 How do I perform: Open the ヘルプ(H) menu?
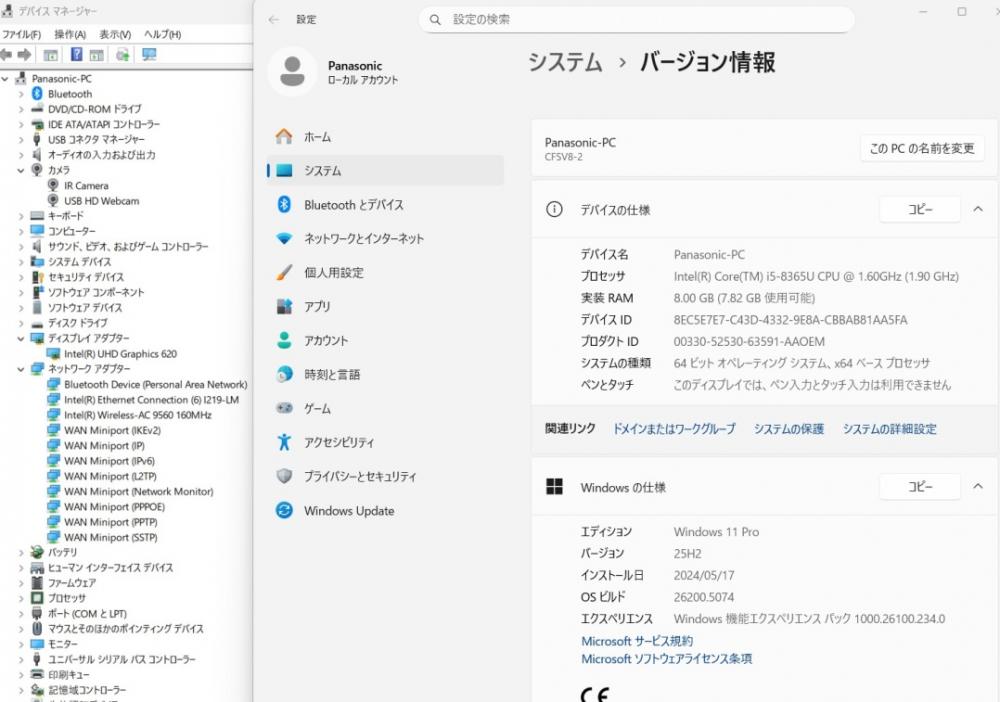[162, 34]
